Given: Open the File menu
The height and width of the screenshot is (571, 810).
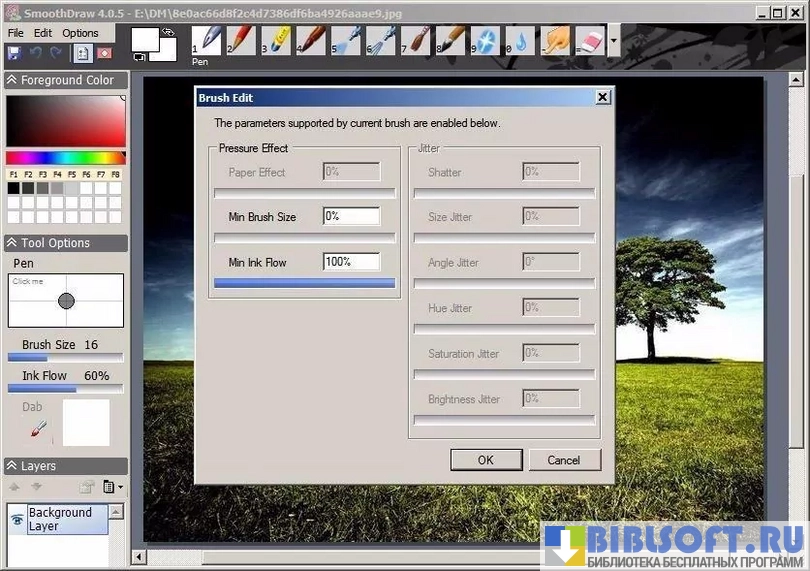Looking at the screenshot, I should [x=16, y=33].
